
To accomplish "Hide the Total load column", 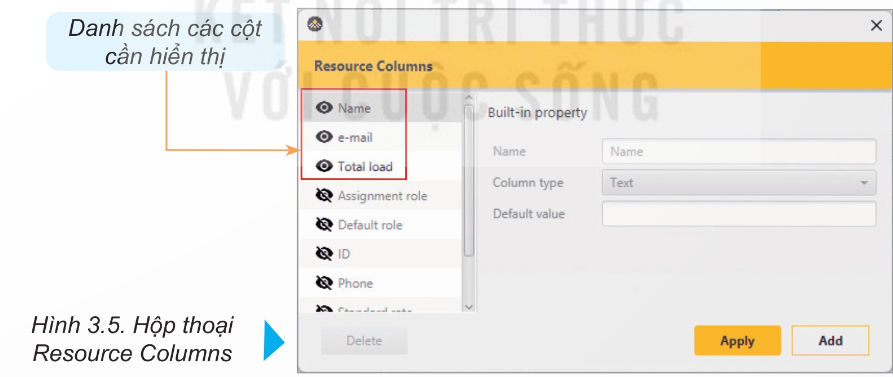I will pos(324,166).
